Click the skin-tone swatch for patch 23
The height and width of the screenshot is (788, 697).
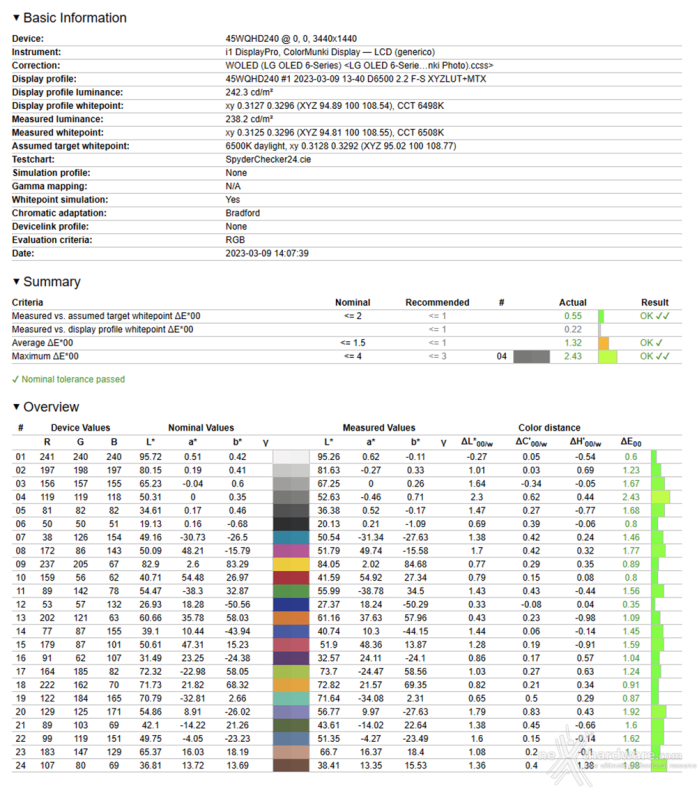tap(291, 752)
